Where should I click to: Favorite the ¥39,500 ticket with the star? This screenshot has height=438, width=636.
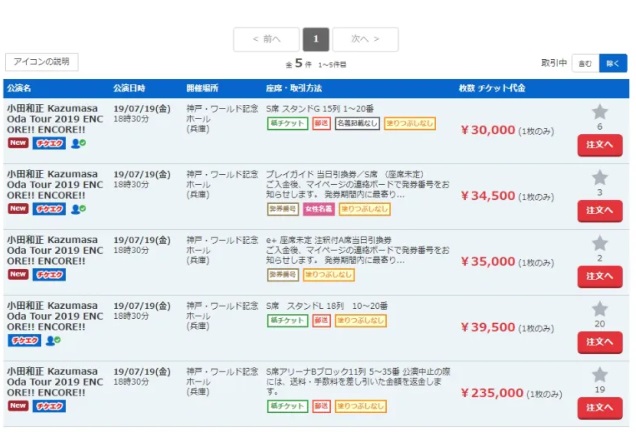coord(599,309)
